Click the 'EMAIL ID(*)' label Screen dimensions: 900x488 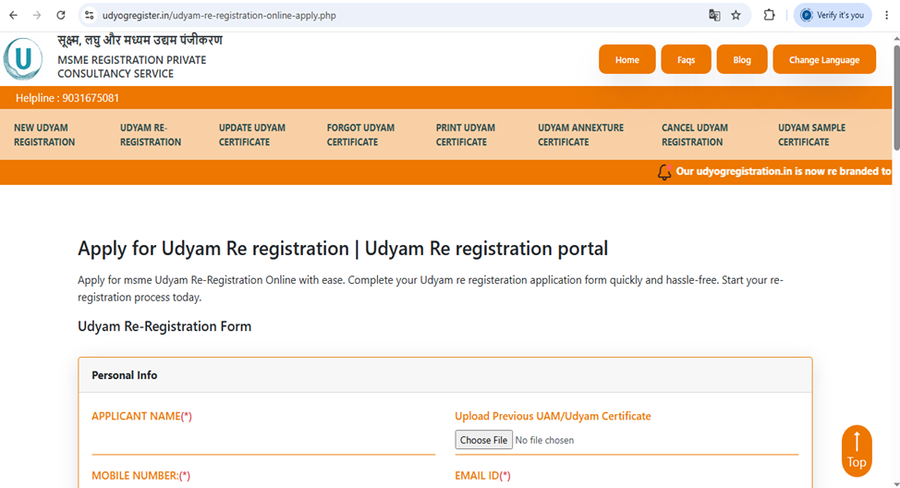tap(483, 475)
